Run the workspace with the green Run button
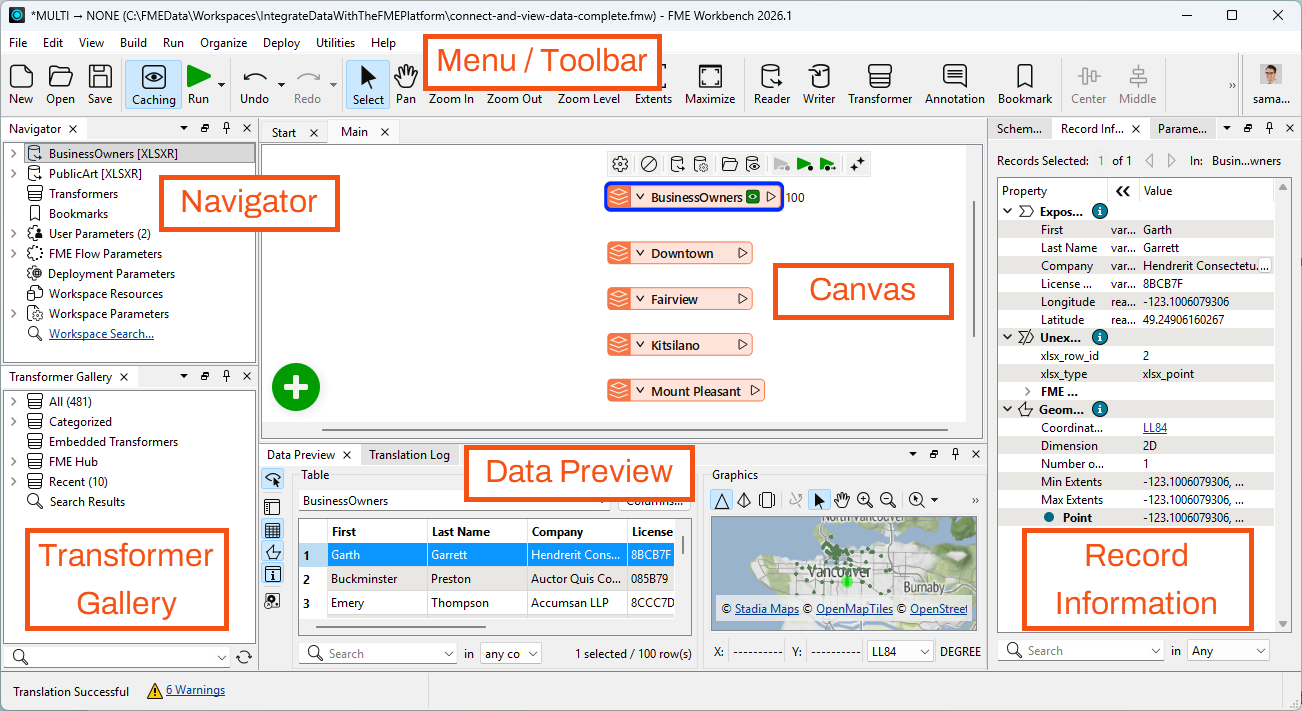1302x711 pixels. (198, 84)
